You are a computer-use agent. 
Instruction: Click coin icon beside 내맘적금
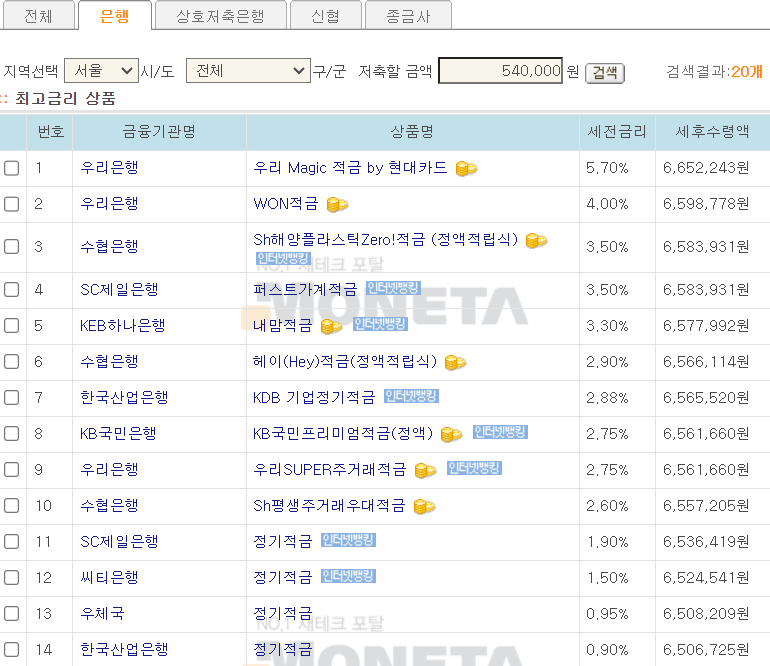tap(331, 326)
